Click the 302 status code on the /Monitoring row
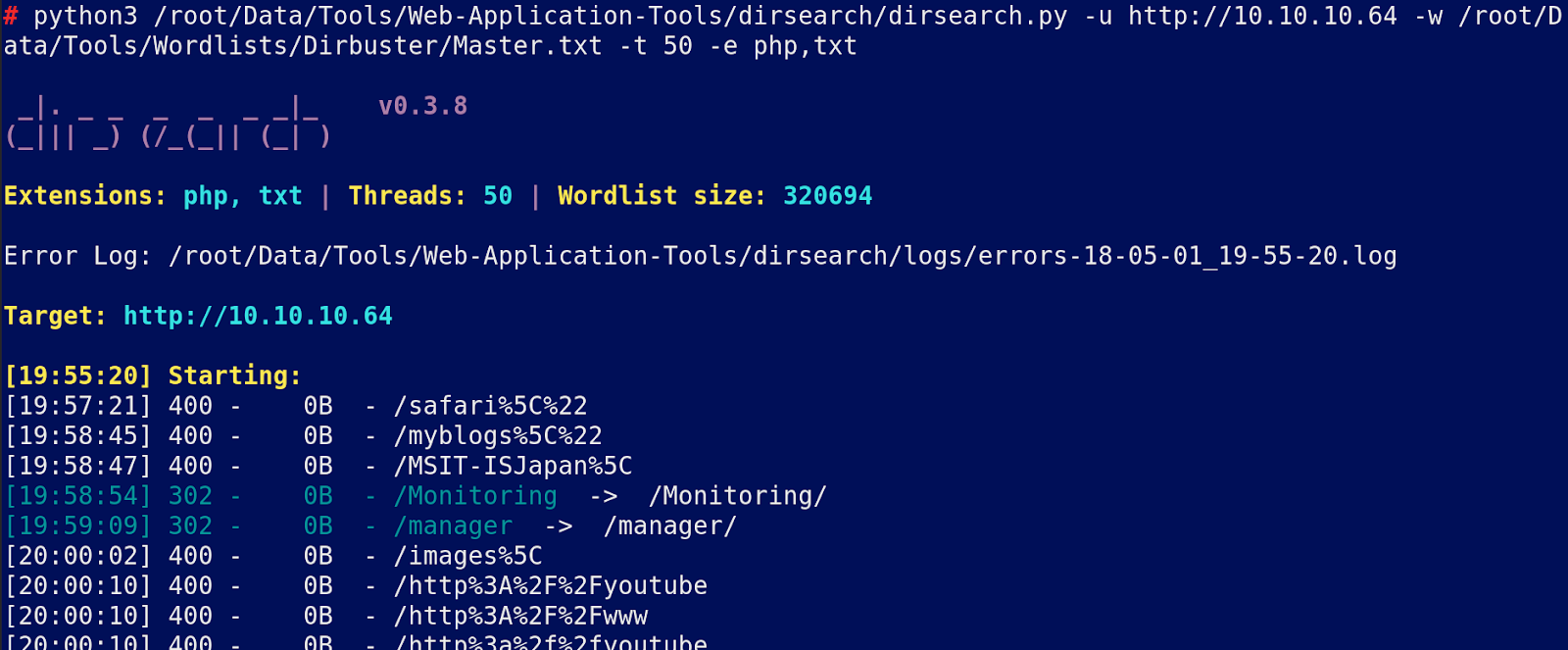This screenshot has height=650, width=1568. click(190, 496)
